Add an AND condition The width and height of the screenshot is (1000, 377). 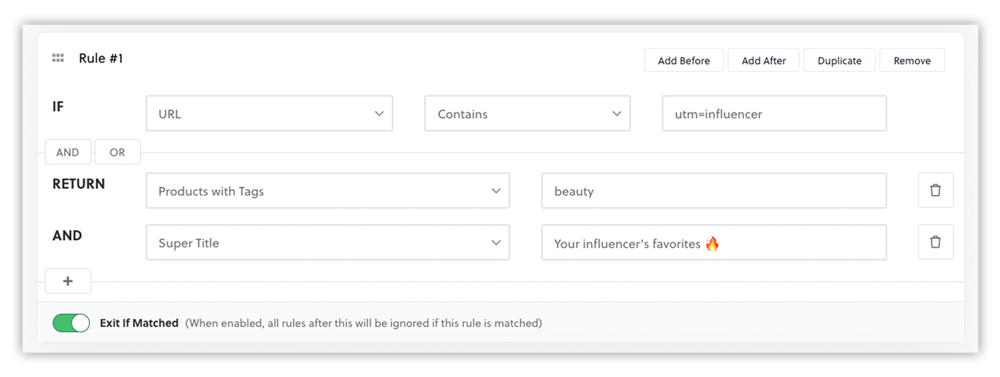(68, 152)
